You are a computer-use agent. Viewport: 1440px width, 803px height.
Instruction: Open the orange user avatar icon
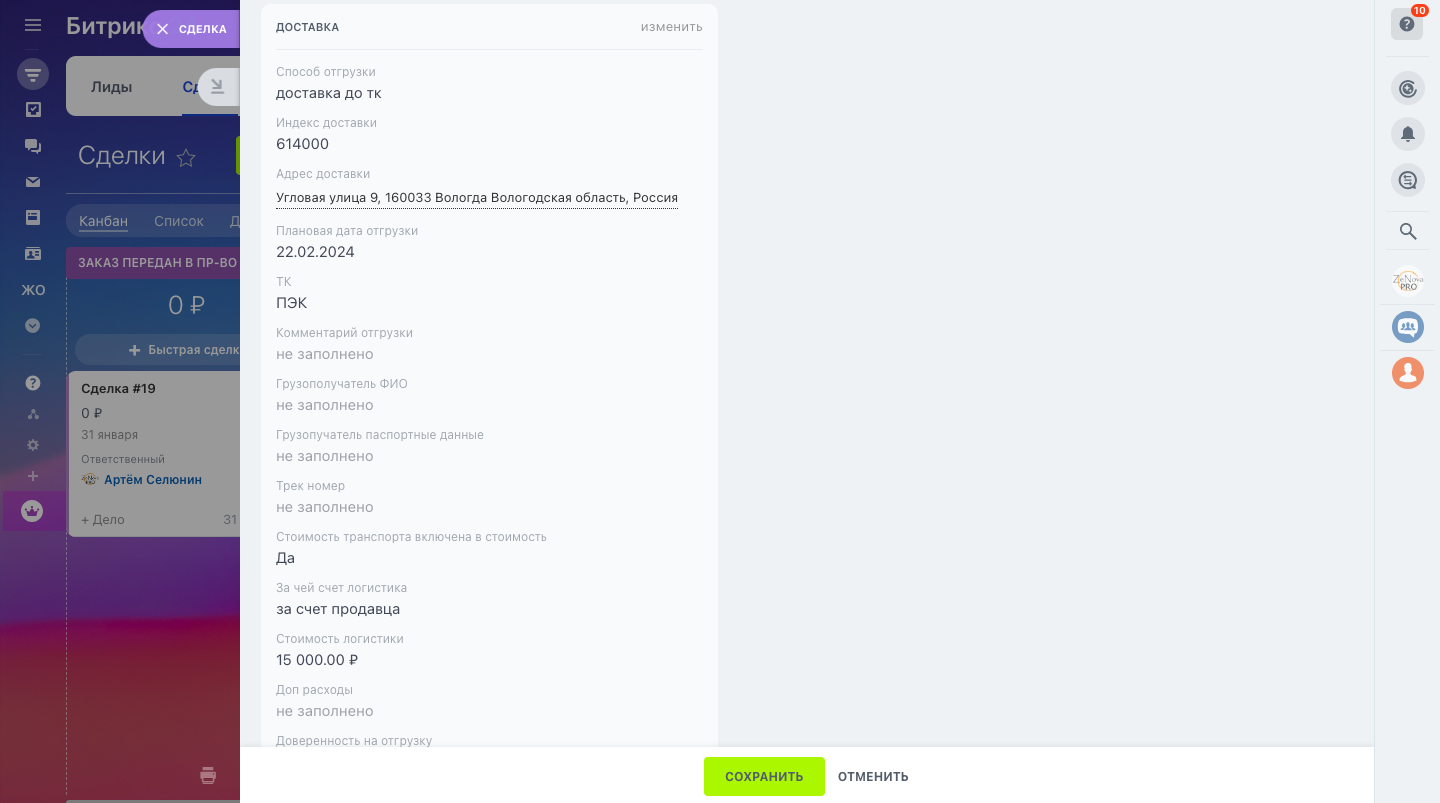coord(1408,373)
